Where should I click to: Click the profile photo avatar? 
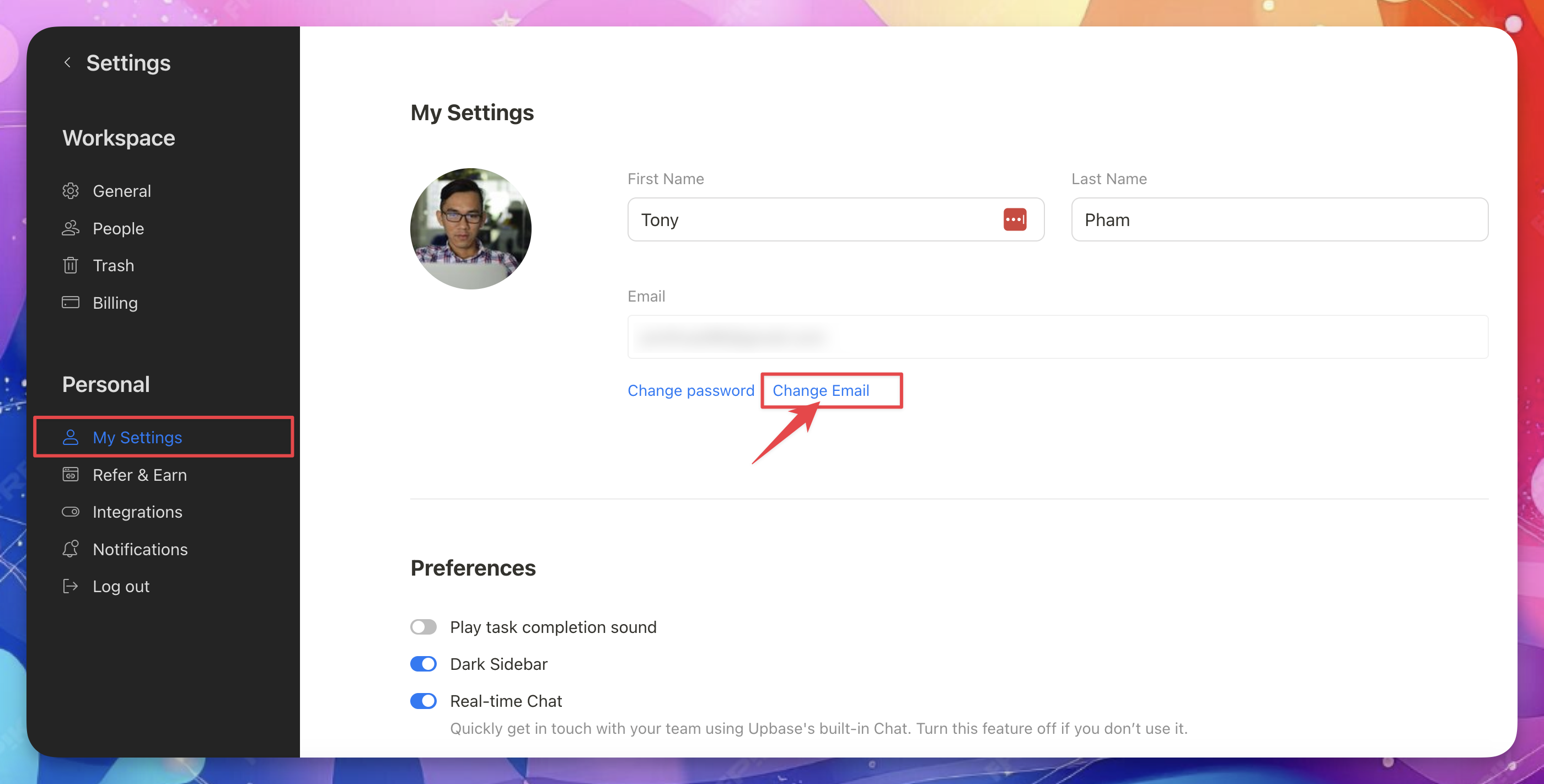tap(470, 229)
